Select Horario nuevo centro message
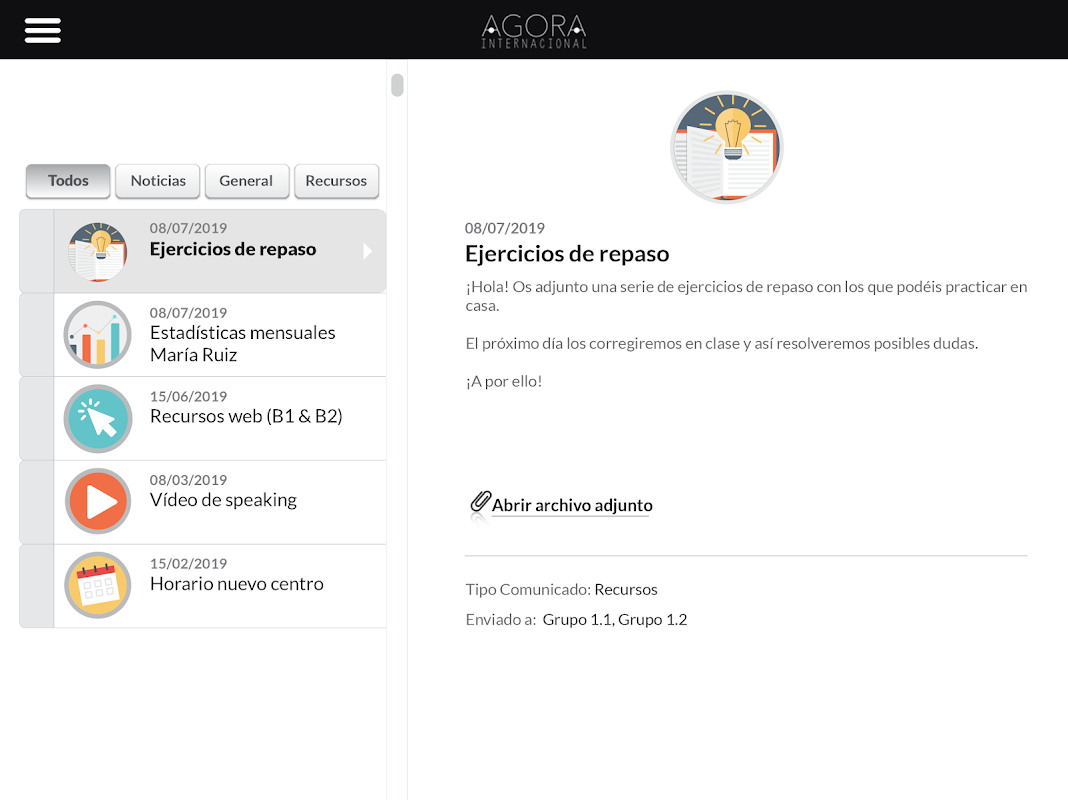This screenshot has height=800, width=1068. (x=220, y=586)
